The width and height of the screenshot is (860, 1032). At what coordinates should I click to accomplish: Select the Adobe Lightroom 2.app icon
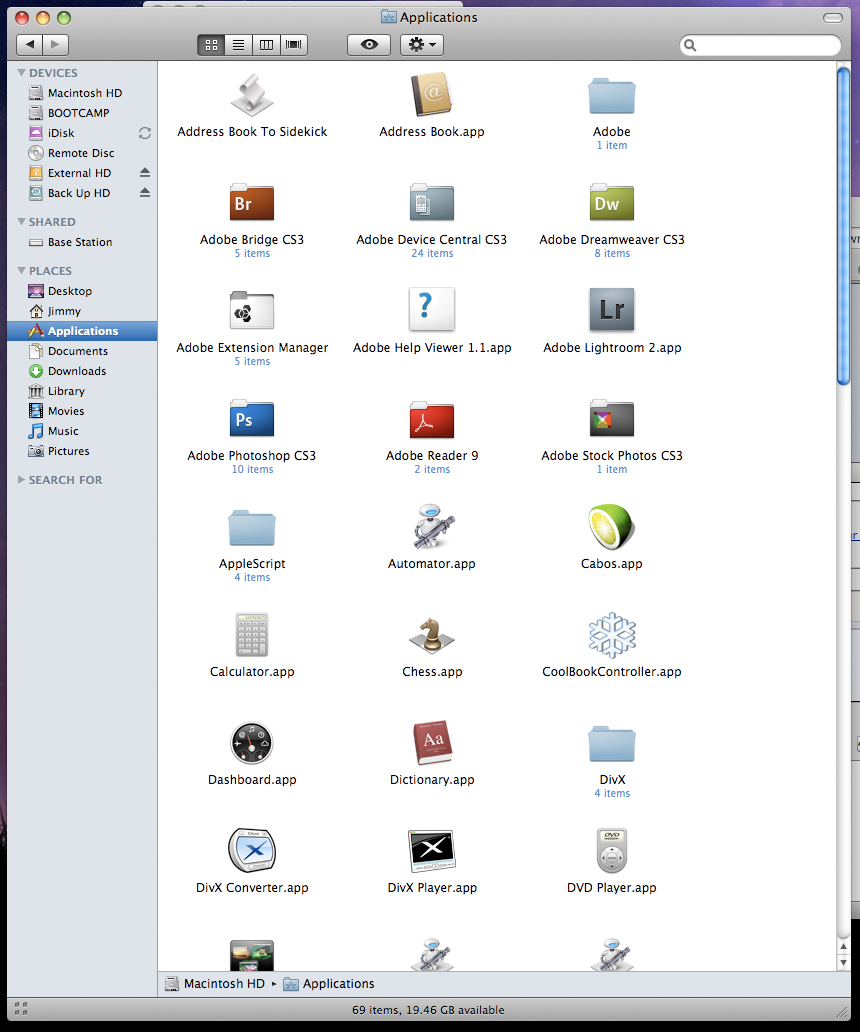pyautogui.click(x=612, y=309)
